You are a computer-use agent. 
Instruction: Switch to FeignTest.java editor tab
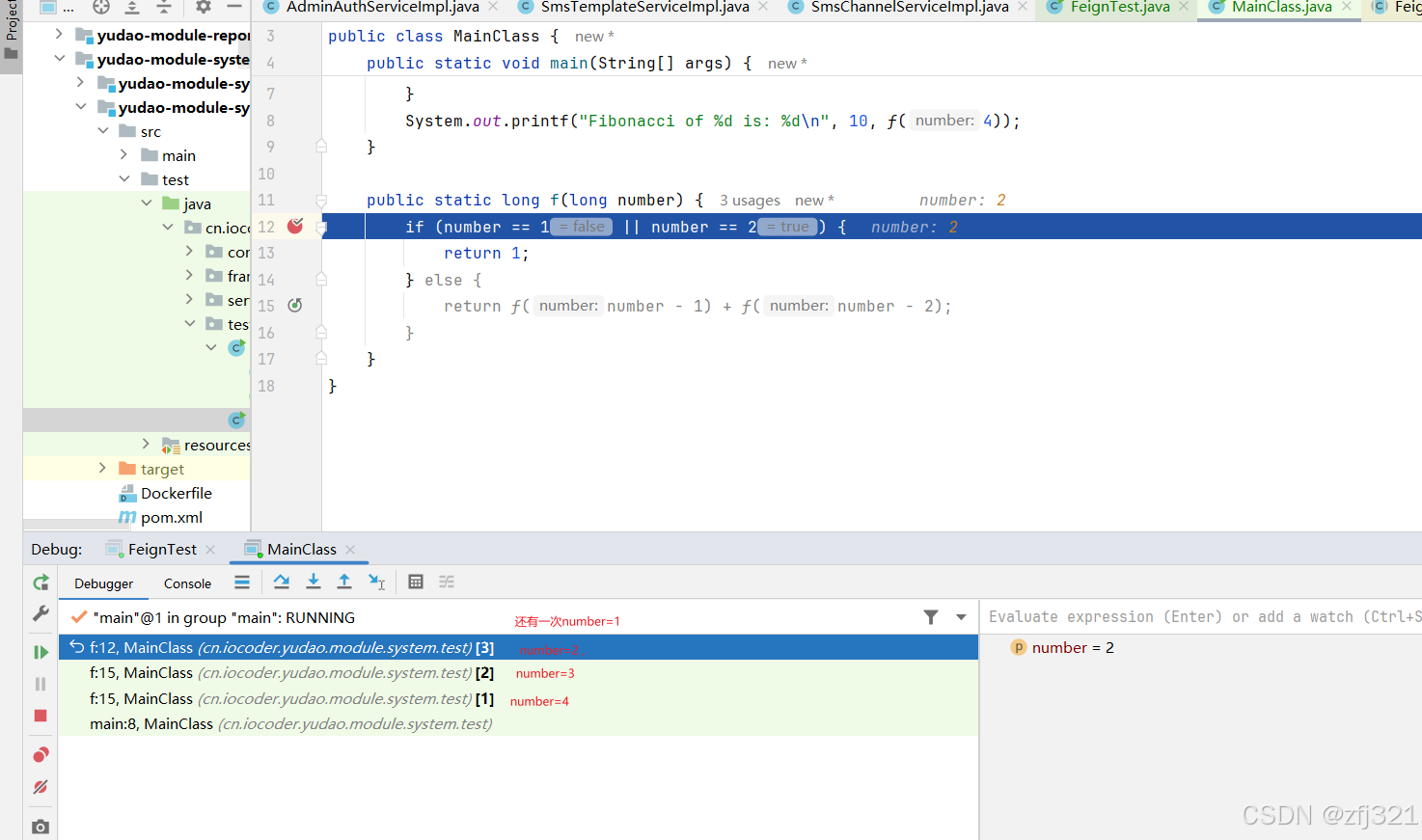coord(1119,8)
